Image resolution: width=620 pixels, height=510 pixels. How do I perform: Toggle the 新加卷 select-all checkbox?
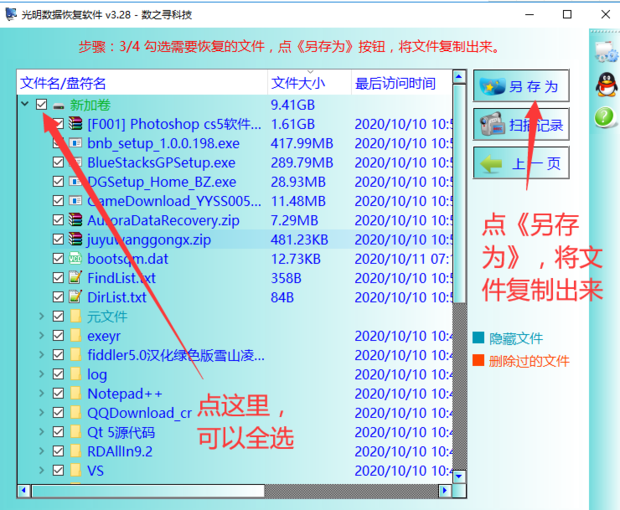point(42,104)
